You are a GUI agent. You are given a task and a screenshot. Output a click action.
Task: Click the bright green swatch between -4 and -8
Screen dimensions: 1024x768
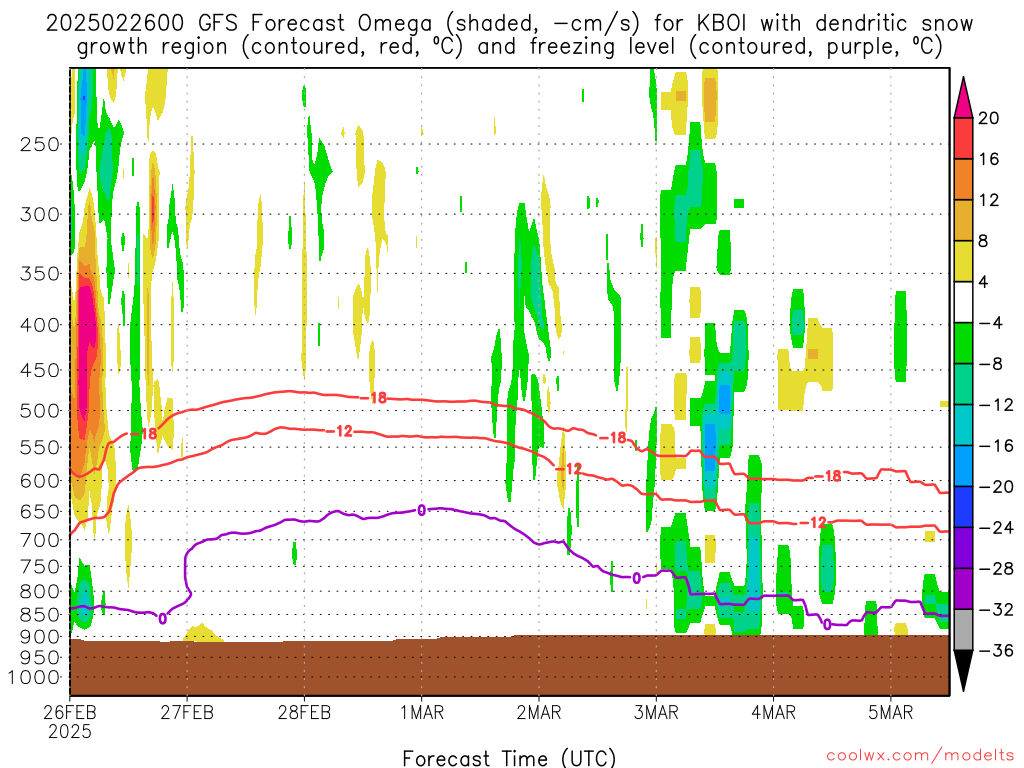tap(963, 343)
